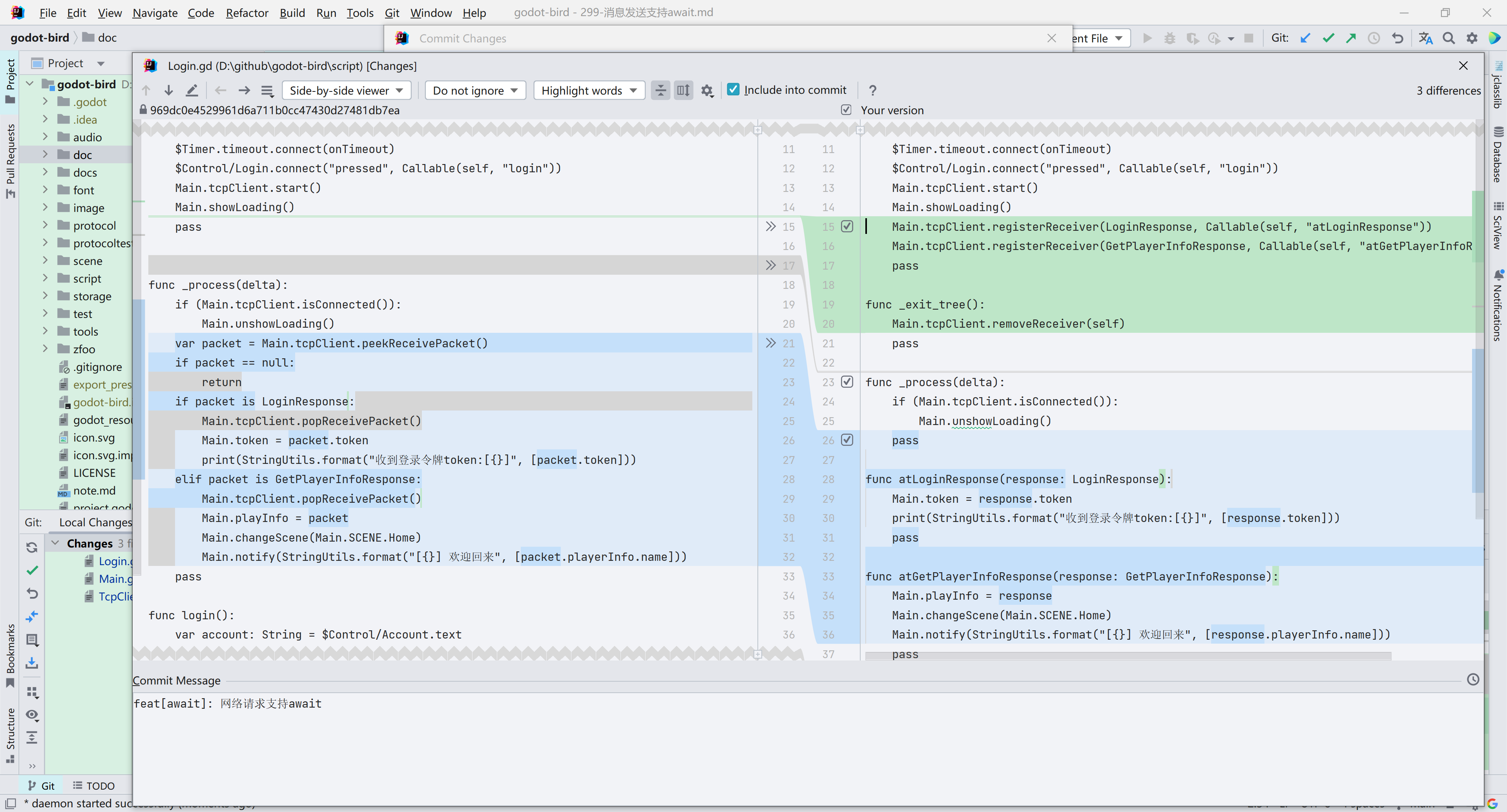
Task: Collapse the Changes node in Git panel
Action: coord(56,543)
